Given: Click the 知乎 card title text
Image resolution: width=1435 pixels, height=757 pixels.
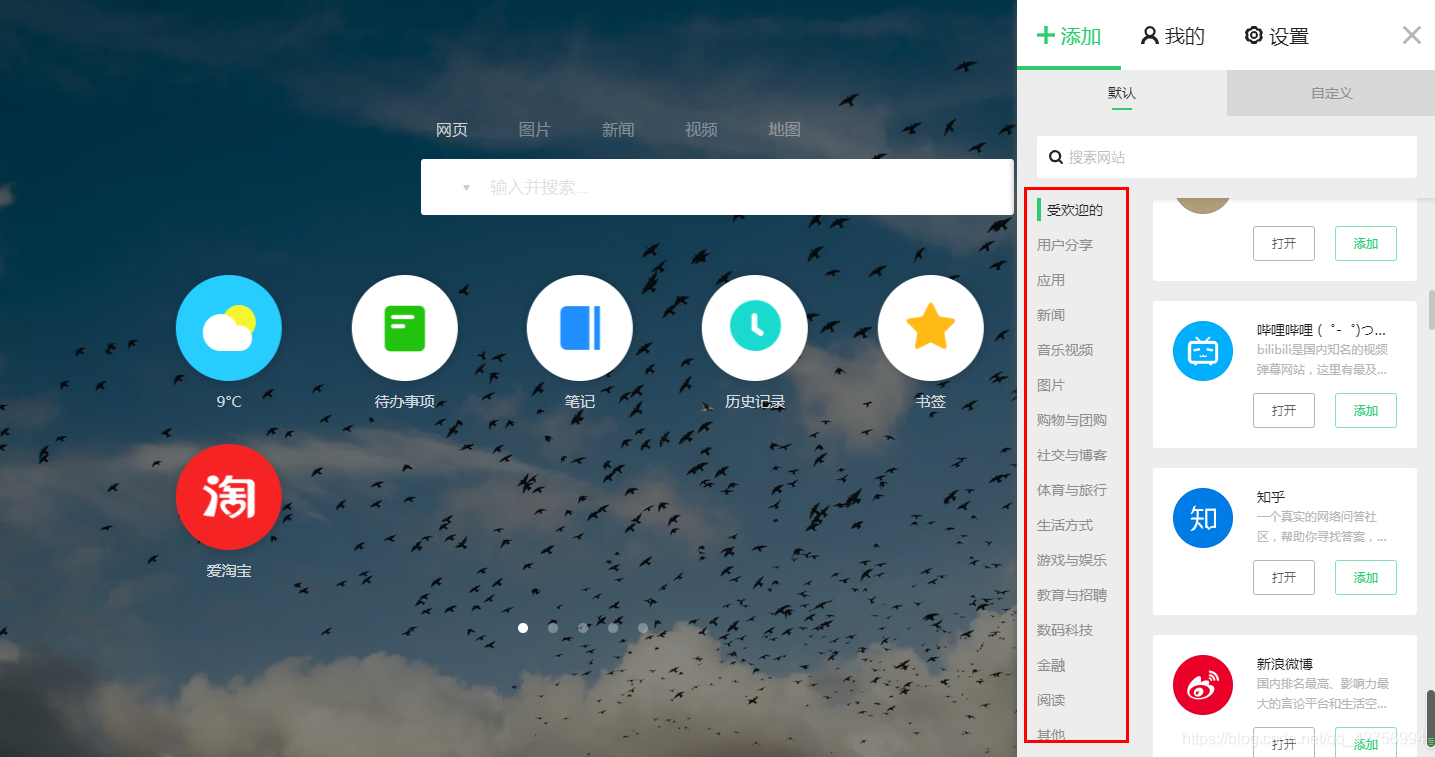Looking at the screenshot, I should (x=1271, y=497).
